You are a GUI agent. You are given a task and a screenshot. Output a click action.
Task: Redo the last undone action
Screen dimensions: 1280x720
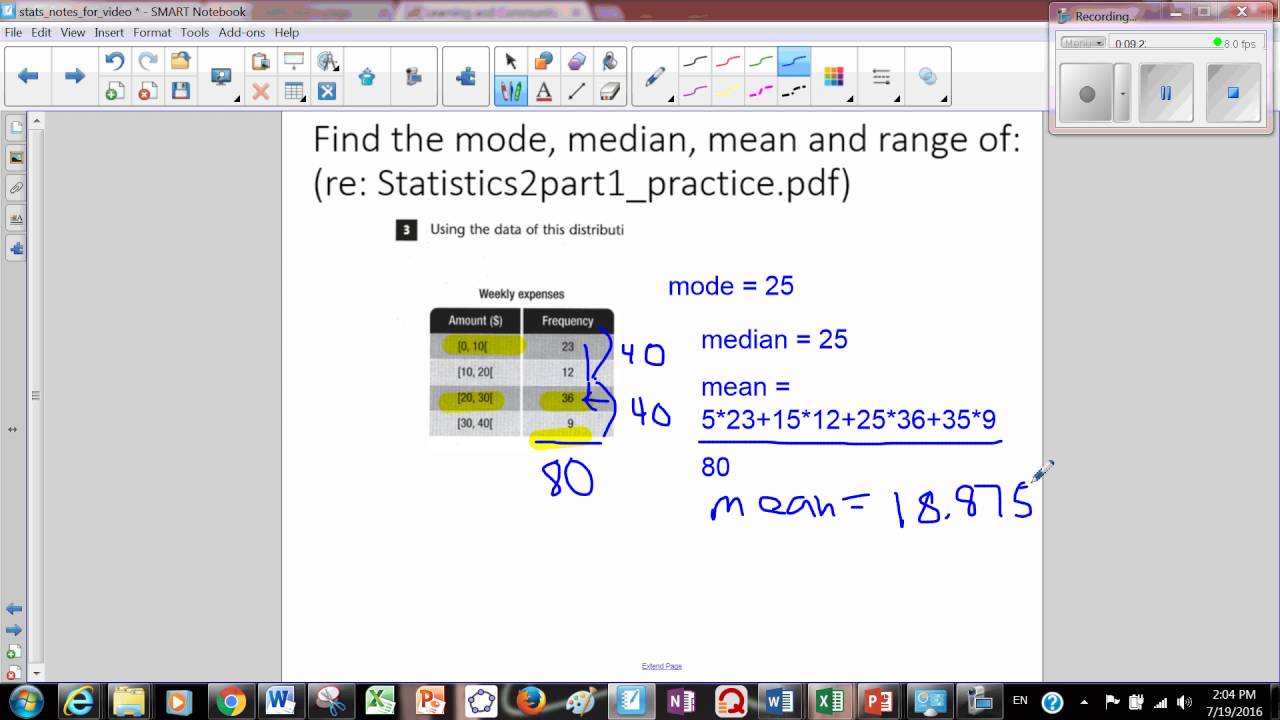point(148,62)
